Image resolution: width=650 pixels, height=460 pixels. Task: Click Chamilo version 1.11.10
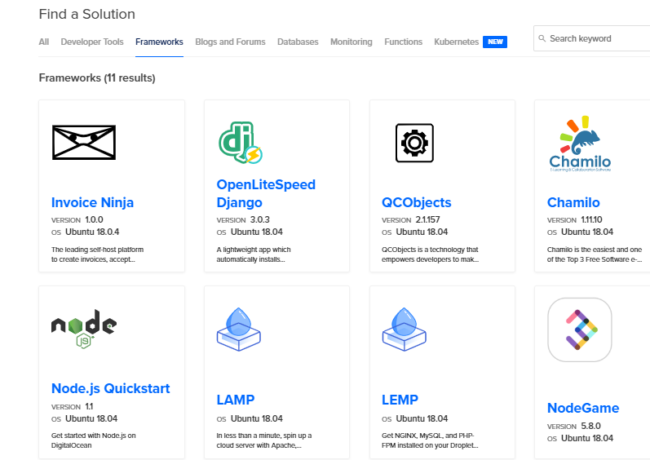click(575, 220)
